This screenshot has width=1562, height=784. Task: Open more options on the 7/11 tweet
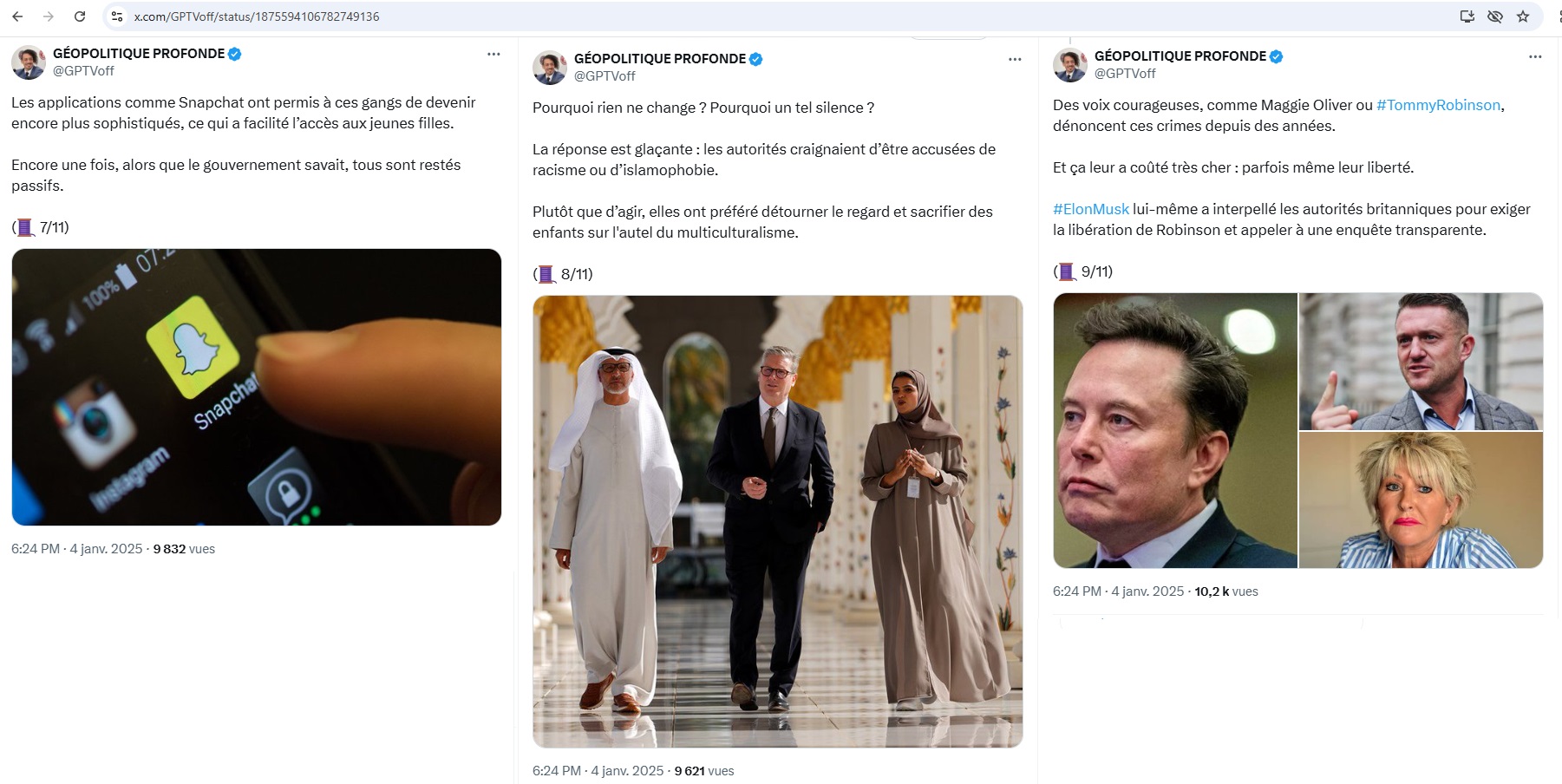point(493,54)
